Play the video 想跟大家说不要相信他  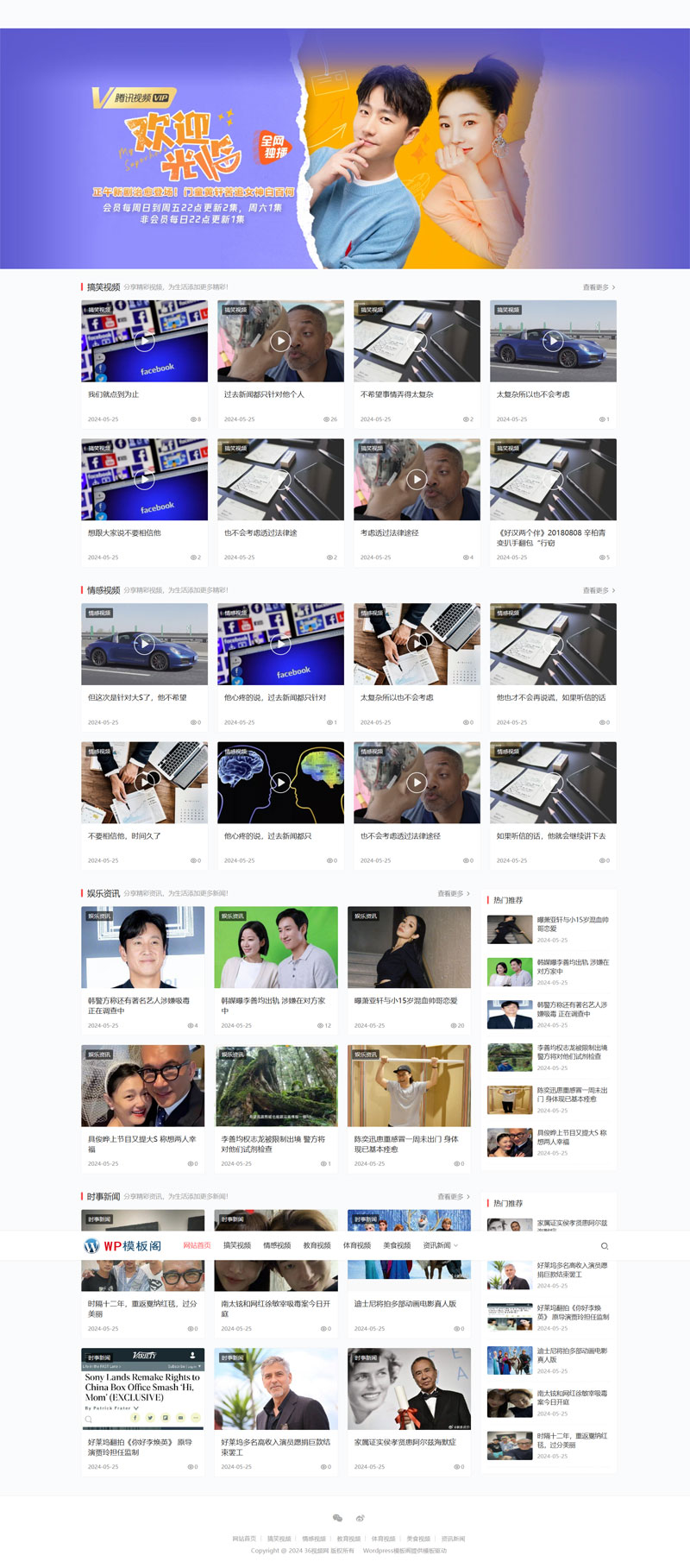144,479
